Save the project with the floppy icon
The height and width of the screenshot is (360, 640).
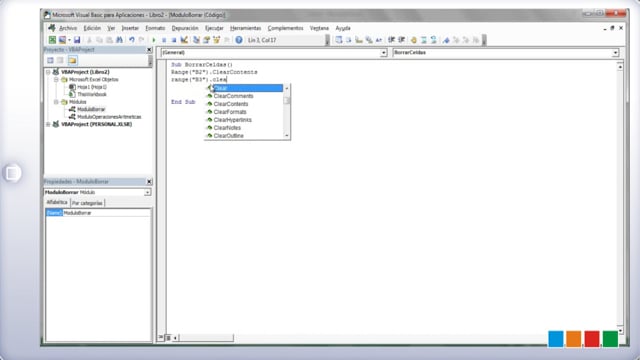(x=77, y=40)
